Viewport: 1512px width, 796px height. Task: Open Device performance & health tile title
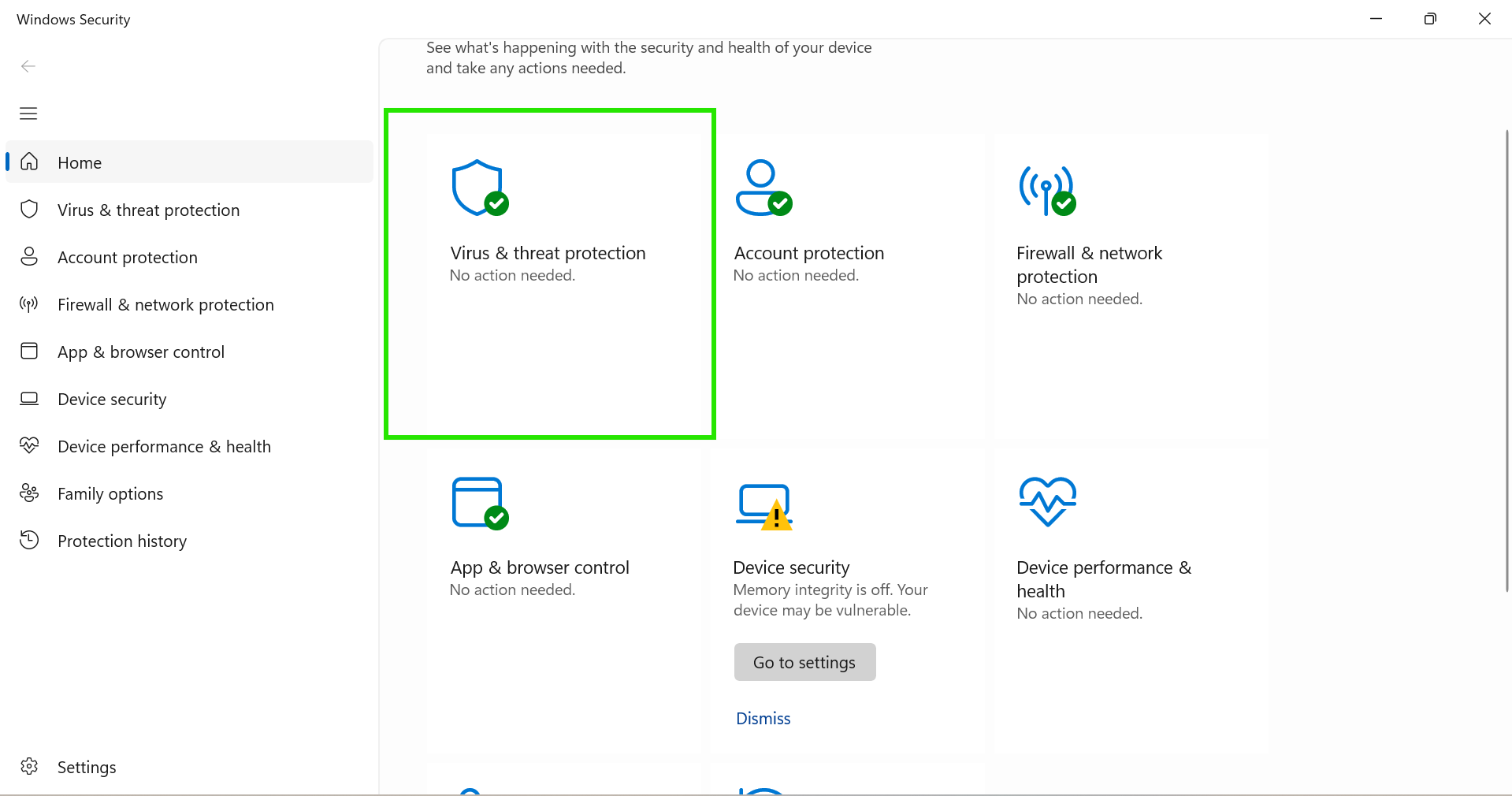click(x=1104, y=579)
